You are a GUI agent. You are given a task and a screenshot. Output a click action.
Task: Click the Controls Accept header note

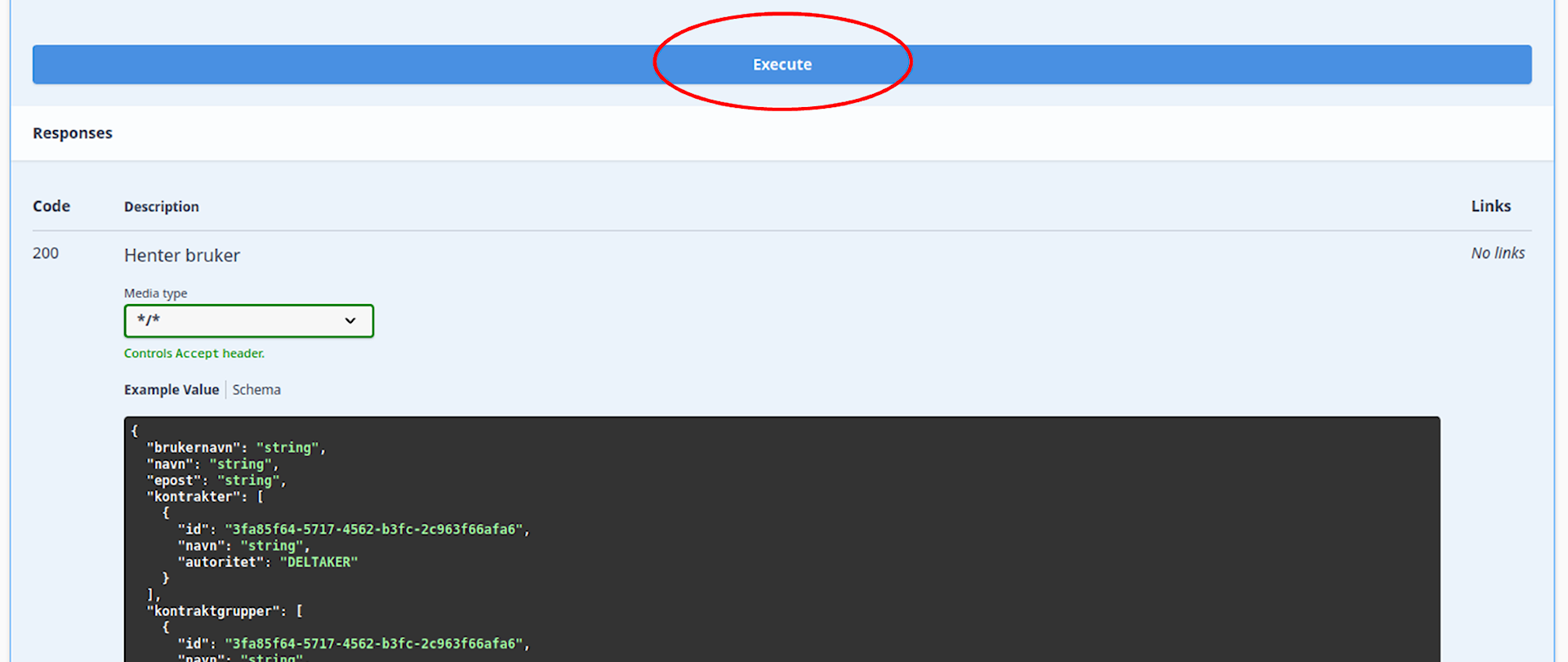tap(194, 353)
